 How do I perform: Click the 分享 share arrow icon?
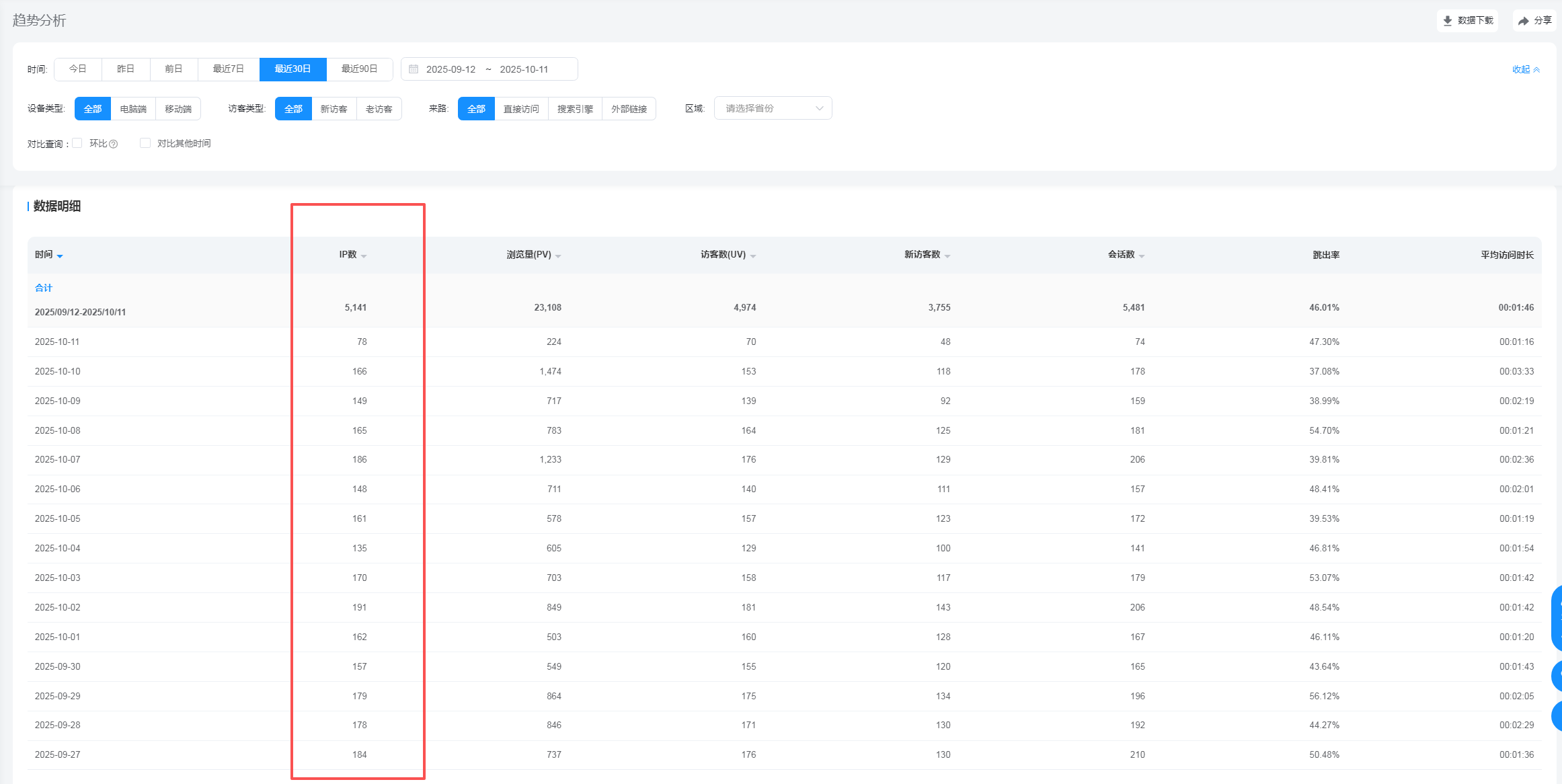(x=1524, y=21)
